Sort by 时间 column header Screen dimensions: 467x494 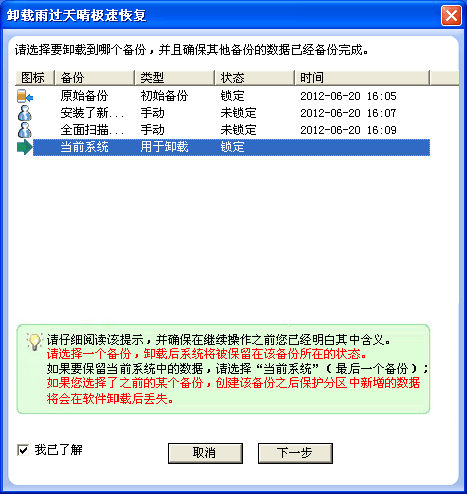(362, 78)
